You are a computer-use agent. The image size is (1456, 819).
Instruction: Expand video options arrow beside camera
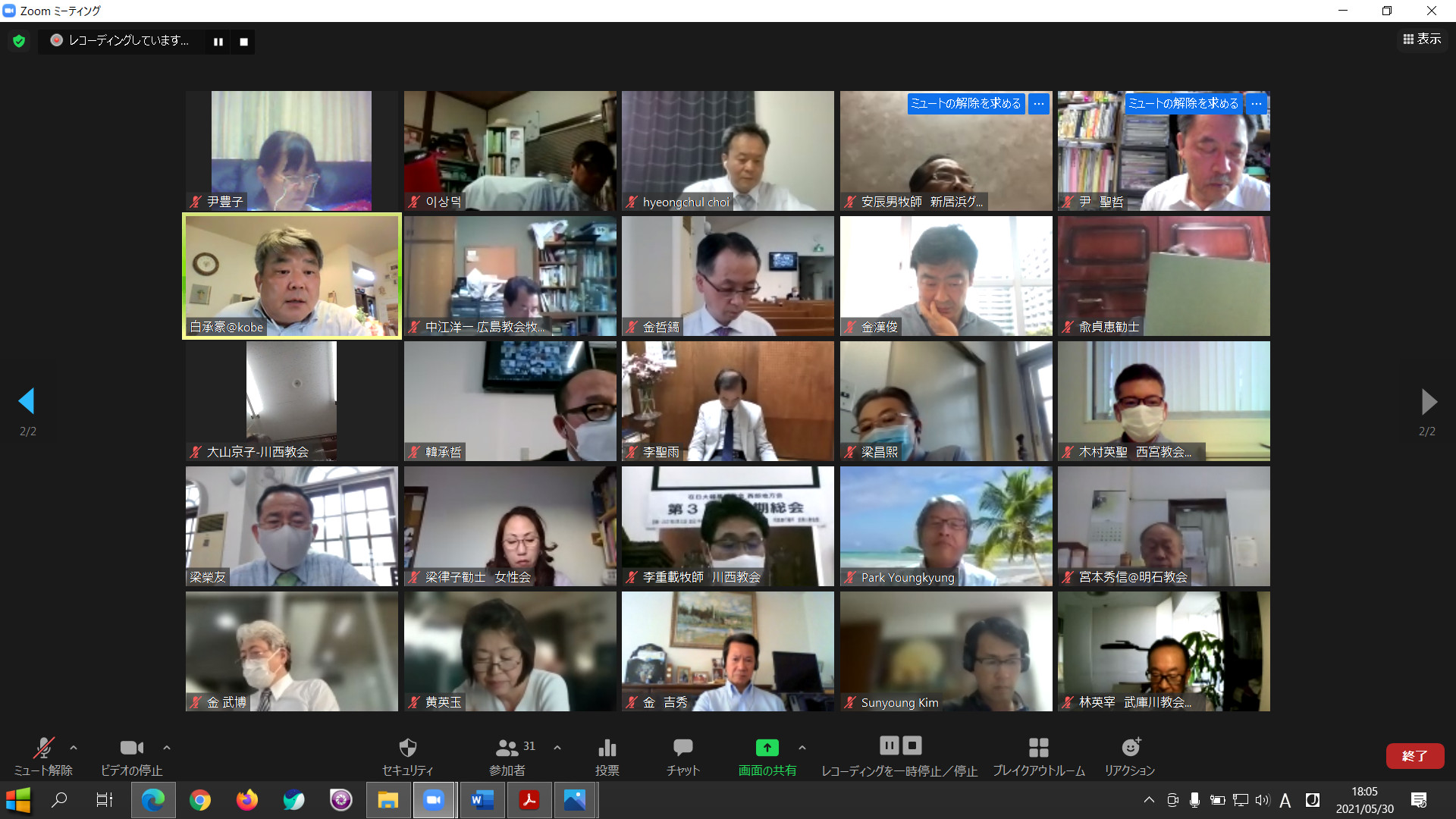(x=167, y=748)
